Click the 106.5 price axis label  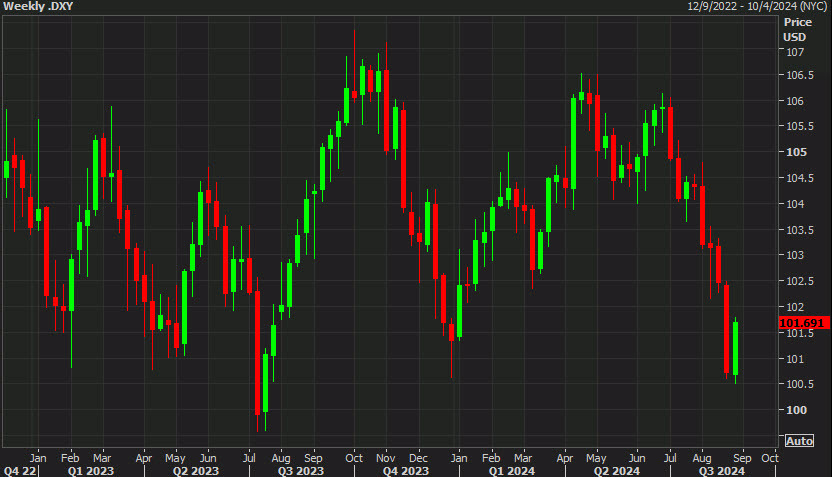[x=800, y=75]
